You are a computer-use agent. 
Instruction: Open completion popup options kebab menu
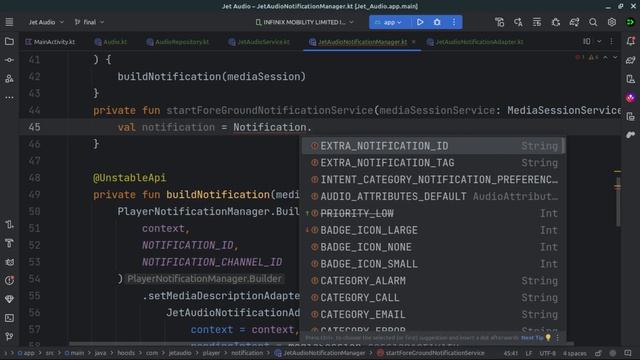point(558,338)
